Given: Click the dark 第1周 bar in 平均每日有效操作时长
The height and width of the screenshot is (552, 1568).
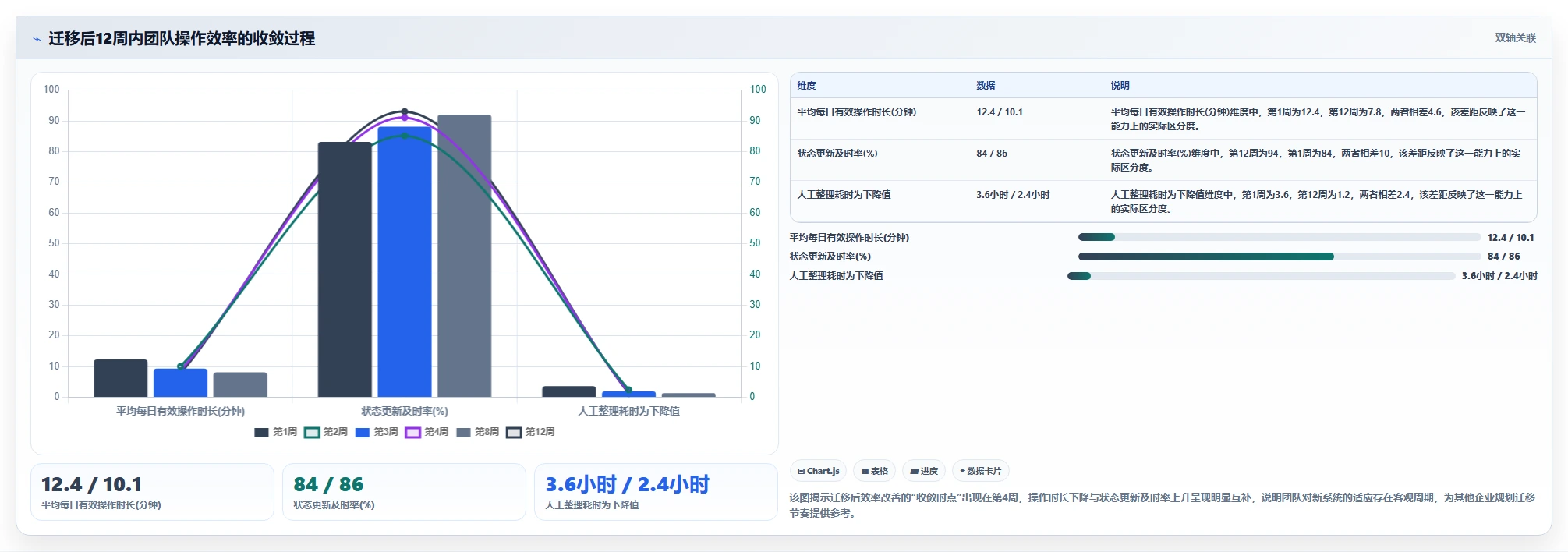Looking at the screenshot, I should (x=120, y=378).
